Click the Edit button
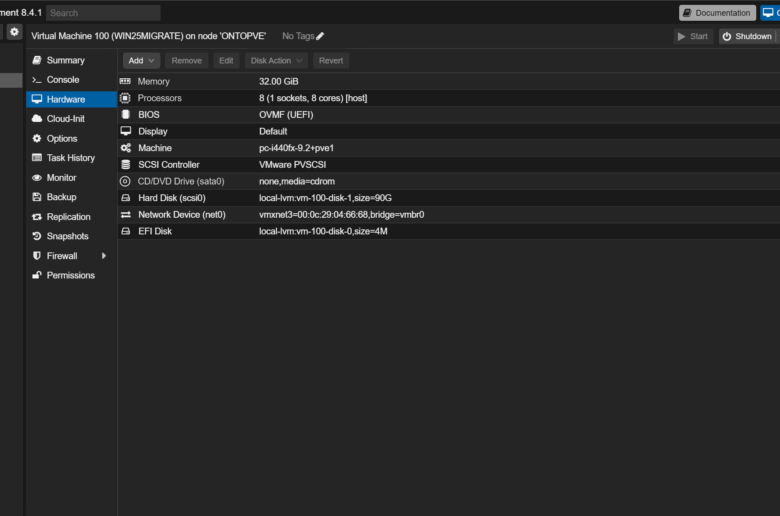Screen dimensions: 780x516 (x=226, y=61)
